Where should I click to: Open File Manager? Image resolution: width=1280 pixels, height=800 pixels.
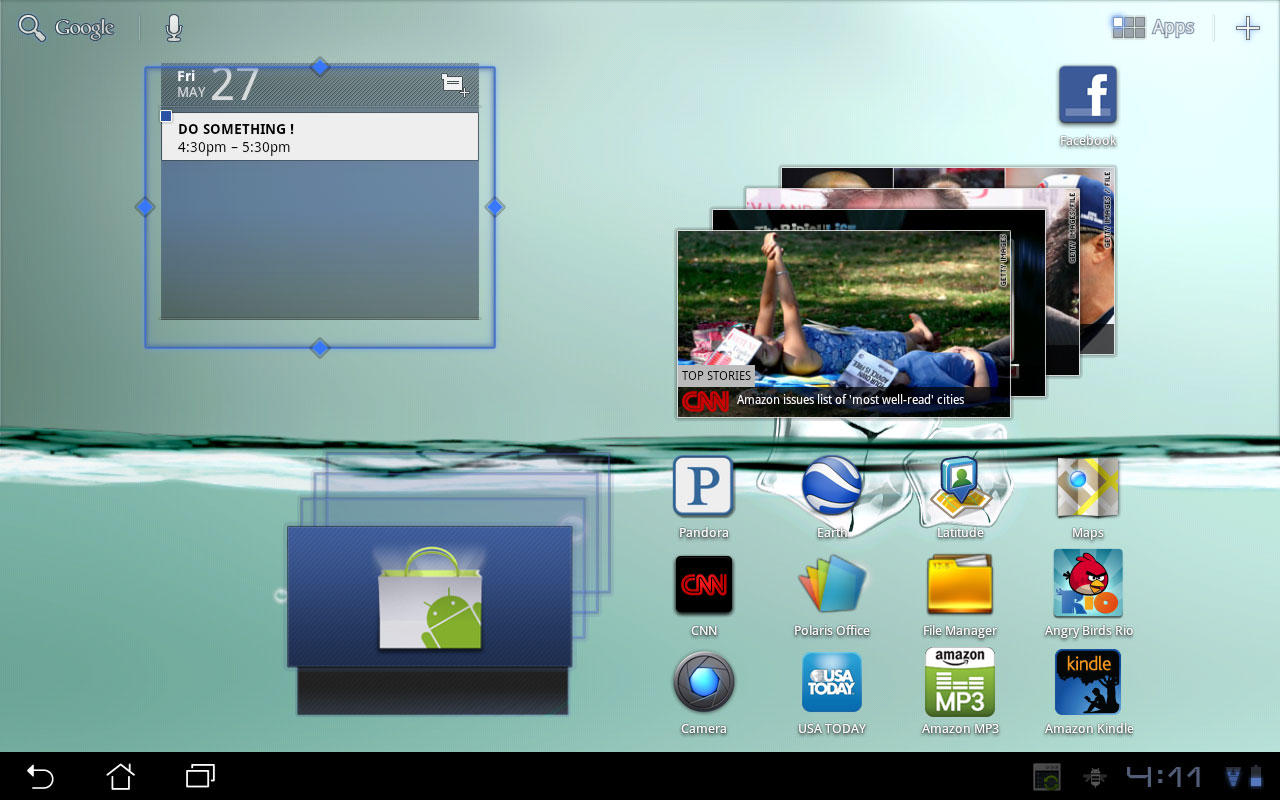[x=959, y=585]
